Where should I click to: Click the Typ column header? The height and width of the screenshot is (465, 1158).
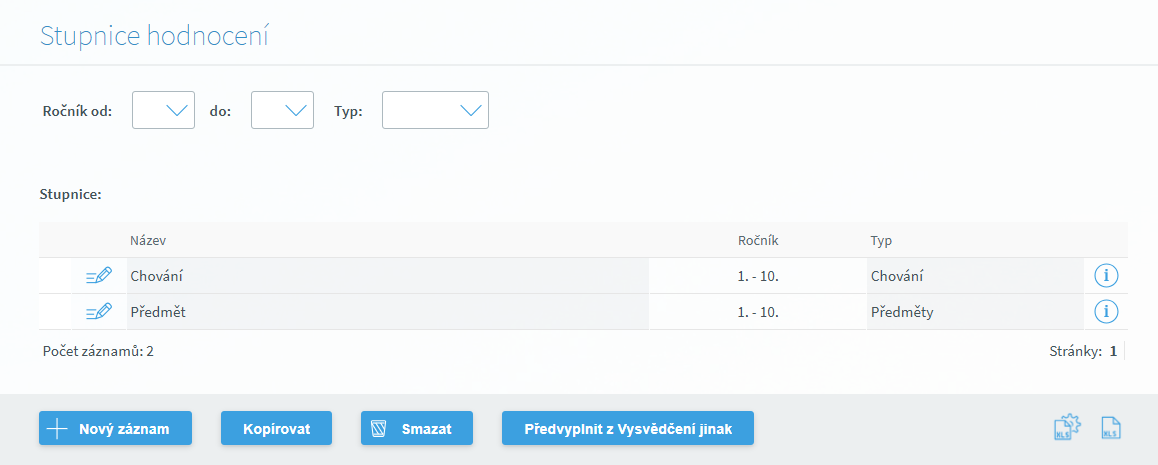pyautogui.click(x=881, y=241)
